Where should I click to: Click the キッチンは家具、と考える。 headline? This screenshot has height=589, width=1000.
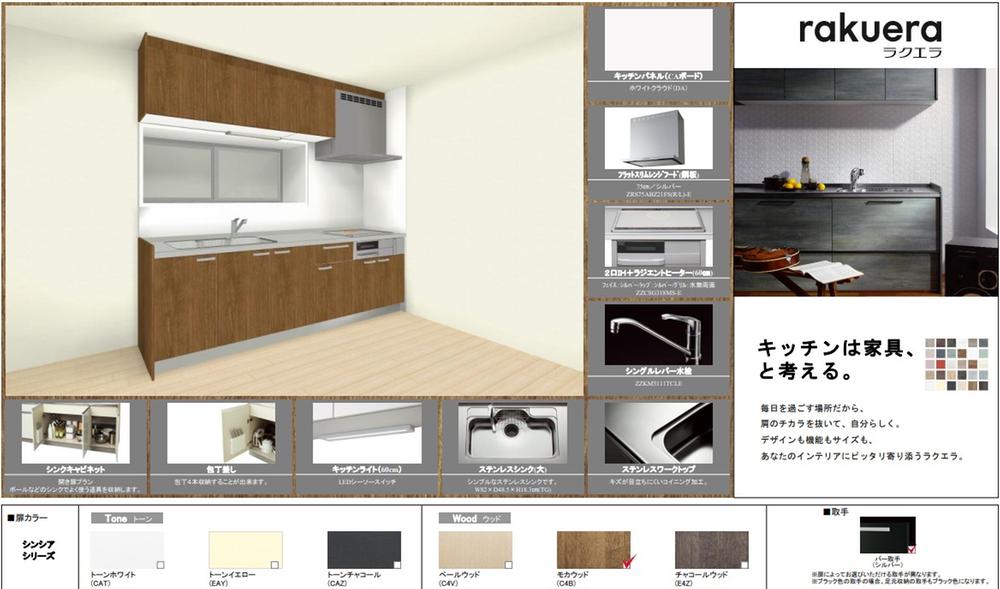click(x=837, y=360)
